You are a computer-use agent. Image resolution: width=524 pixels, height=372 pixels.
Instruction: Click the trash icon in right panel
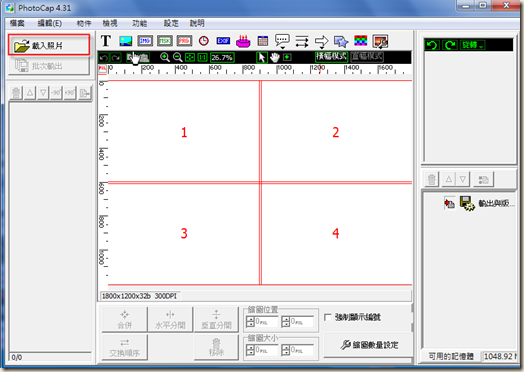432,179
